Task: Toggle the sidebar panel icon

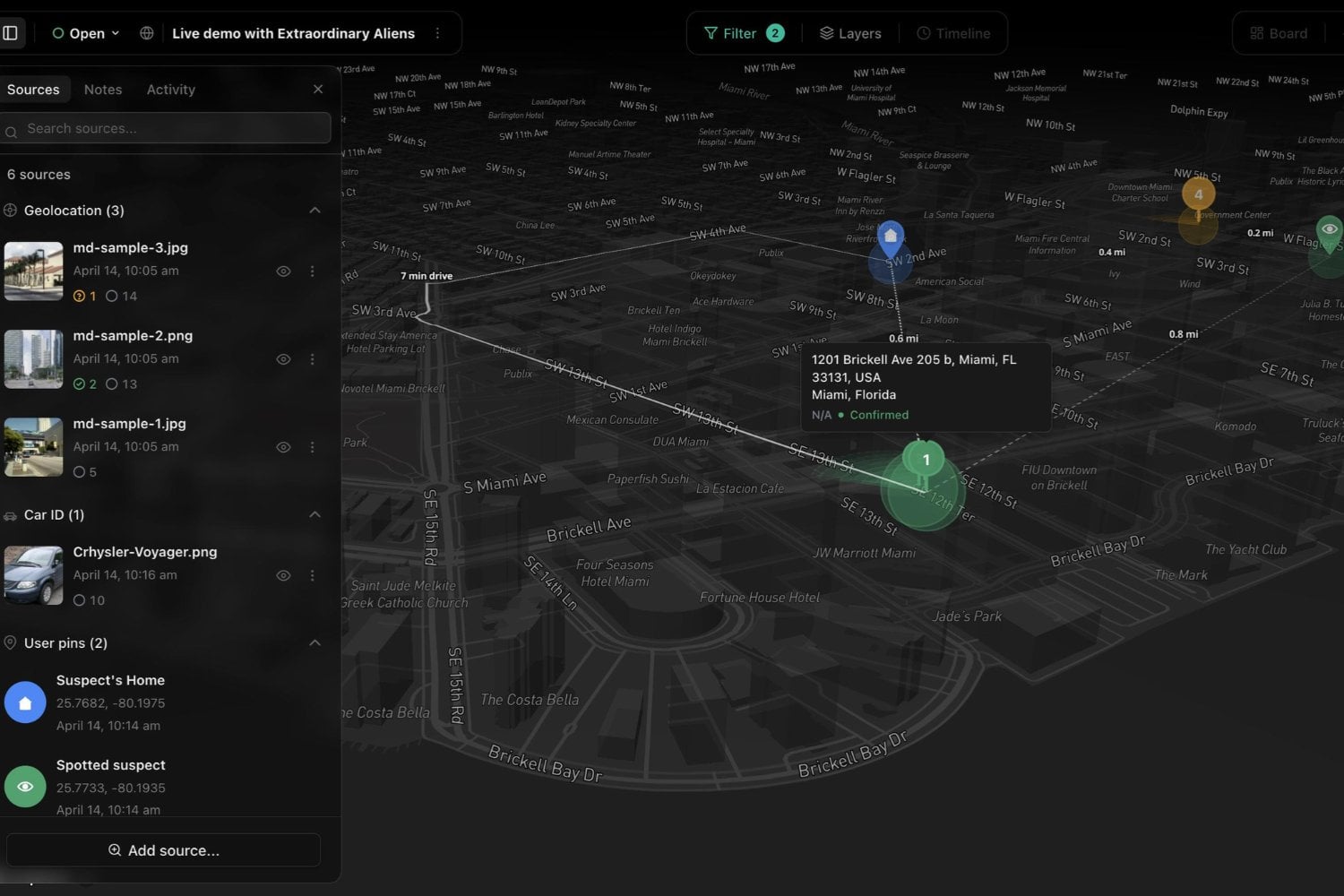Action: 11,33
